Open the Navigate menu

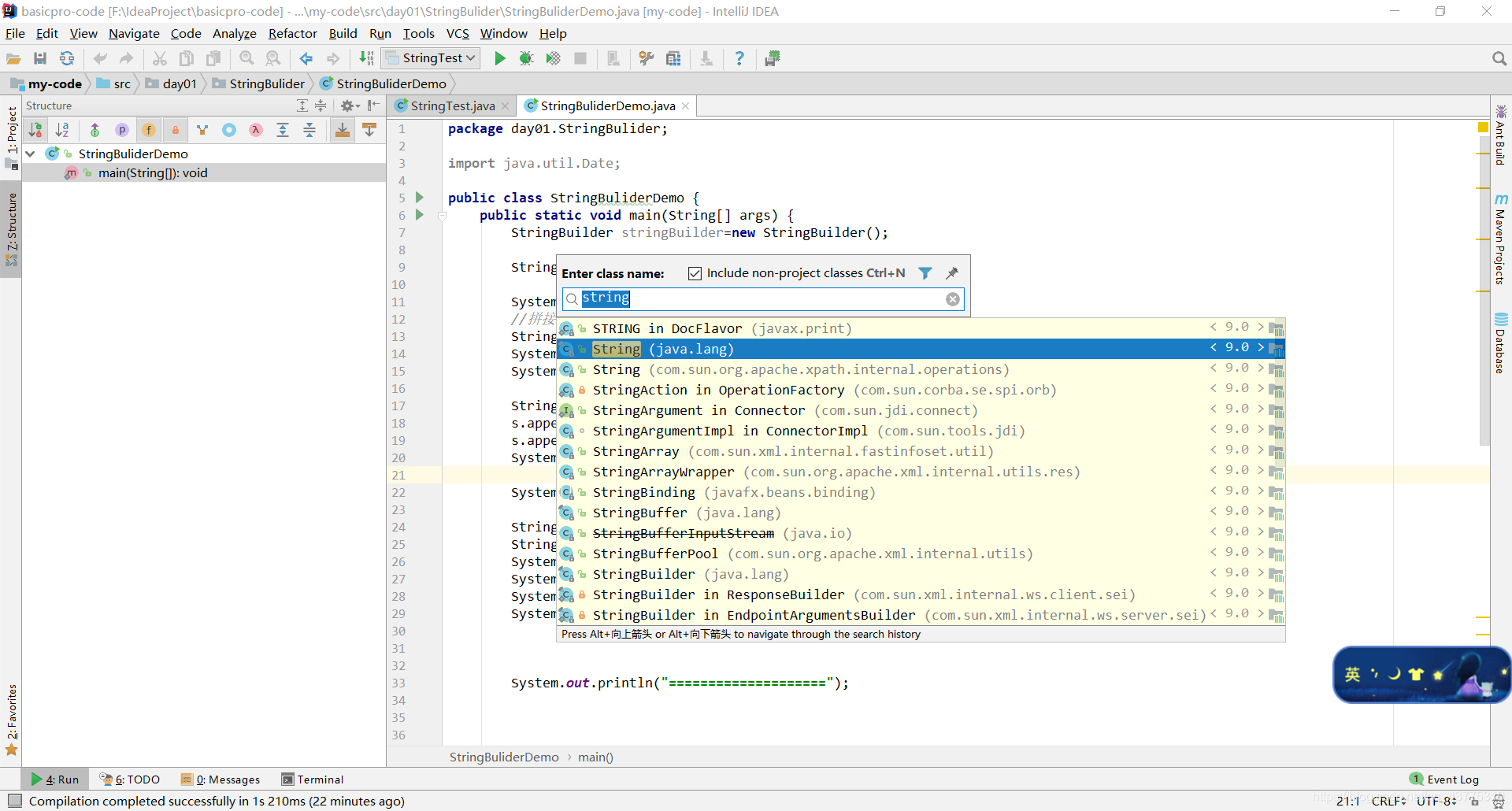click(134, 33)
